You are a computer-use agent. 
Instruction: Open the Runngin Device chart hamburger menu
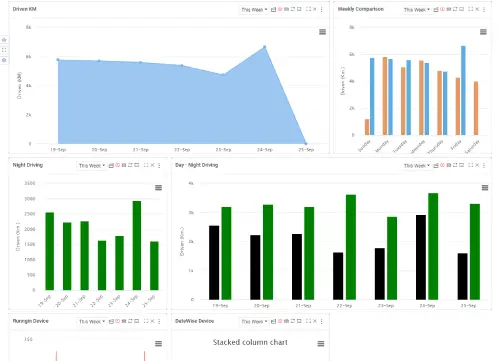159,343
